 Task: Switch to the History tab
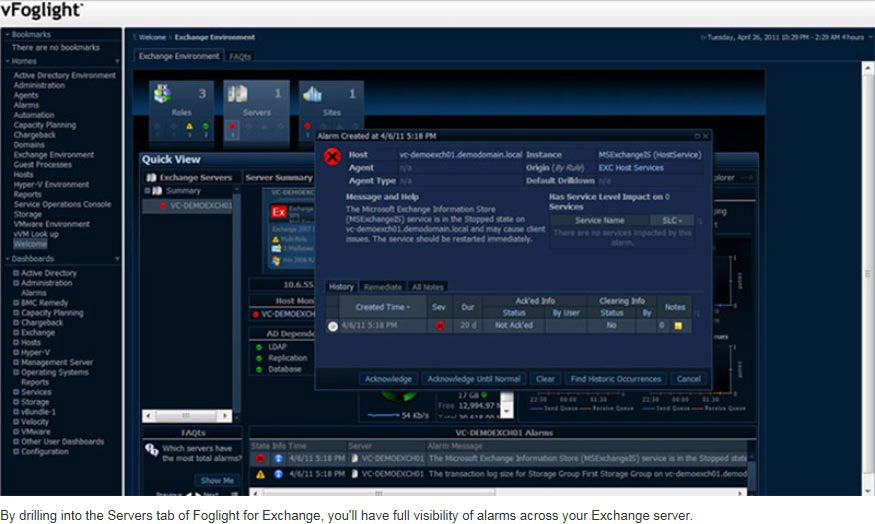tap(341, 287)
